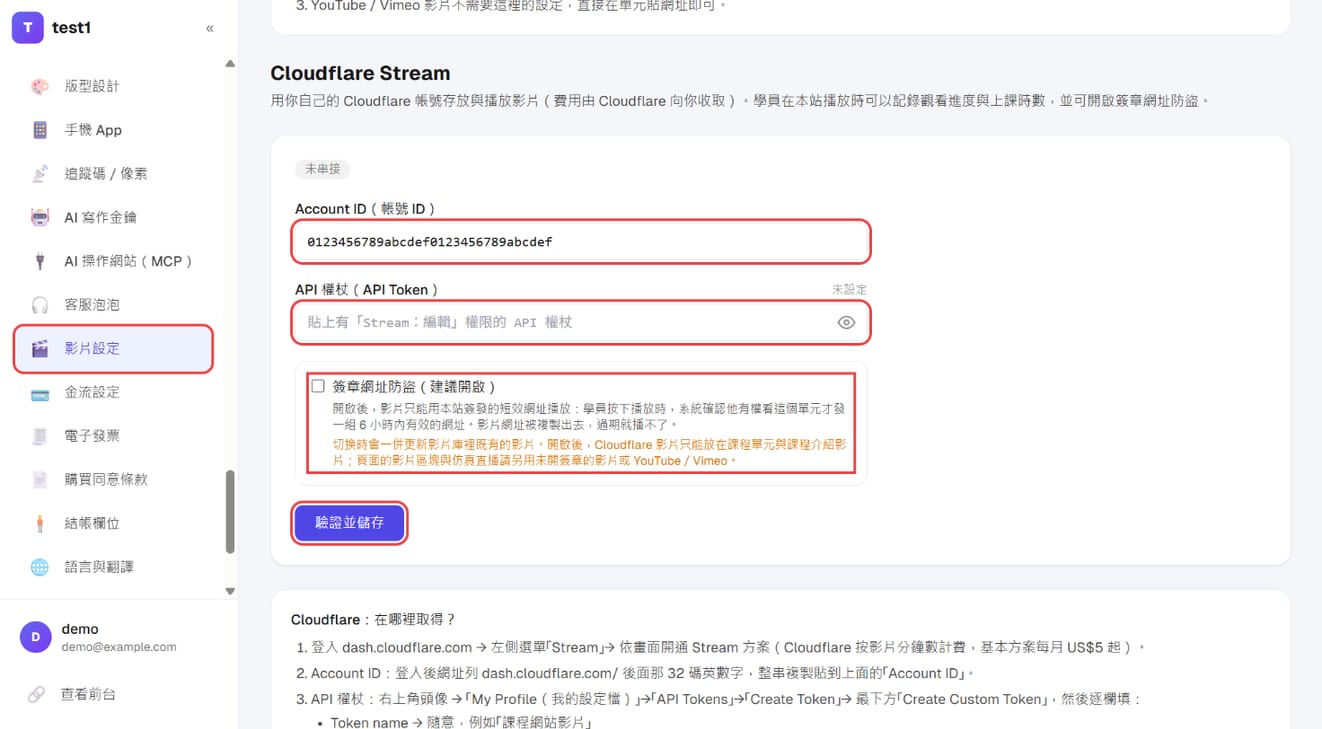
Task: Focus the API Token input field
Action: point(565,323)
